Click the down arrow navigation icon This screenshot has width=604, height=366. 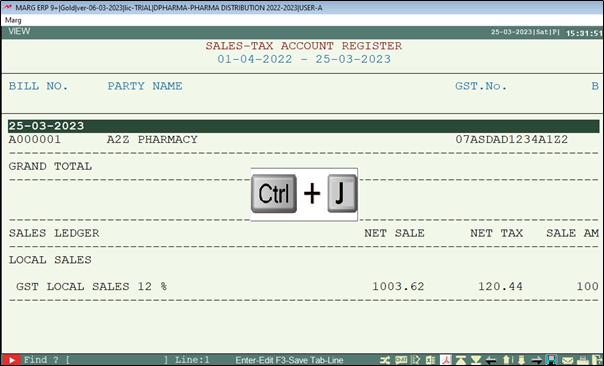click(x=521, y=360)
